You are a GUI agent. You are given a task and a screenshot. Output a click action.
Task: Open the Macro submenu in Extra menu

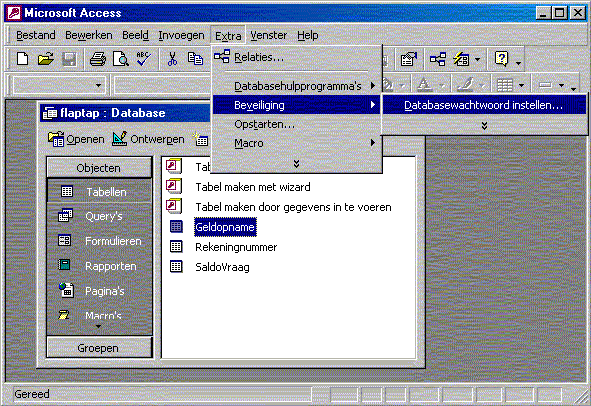297,143
